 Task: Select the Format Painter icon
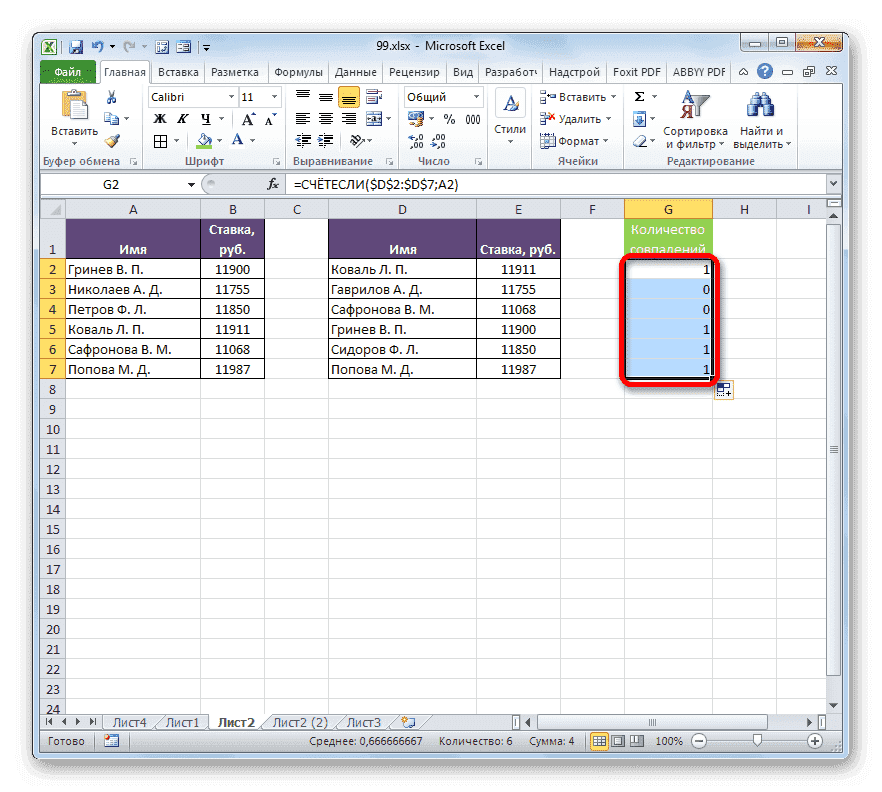tap(112, 141)
